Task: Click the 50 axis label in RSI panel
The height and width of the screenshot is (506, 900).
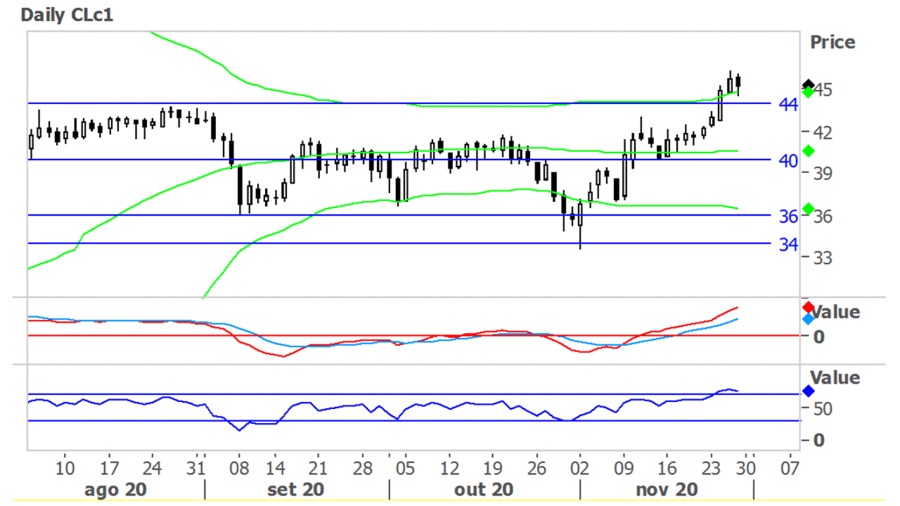Action: pos(823,409)
